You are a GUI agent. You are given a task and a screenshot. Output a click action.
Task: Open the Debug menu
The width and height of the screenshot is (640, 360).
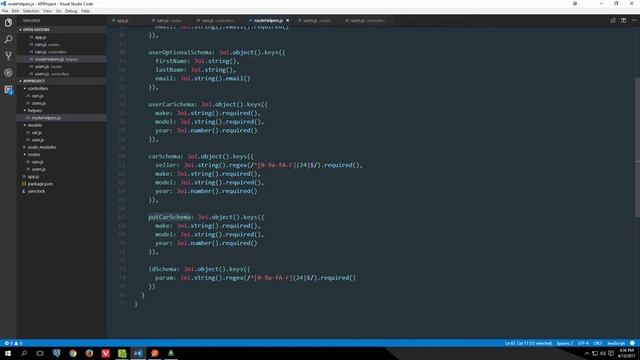(x=71, y=11)
